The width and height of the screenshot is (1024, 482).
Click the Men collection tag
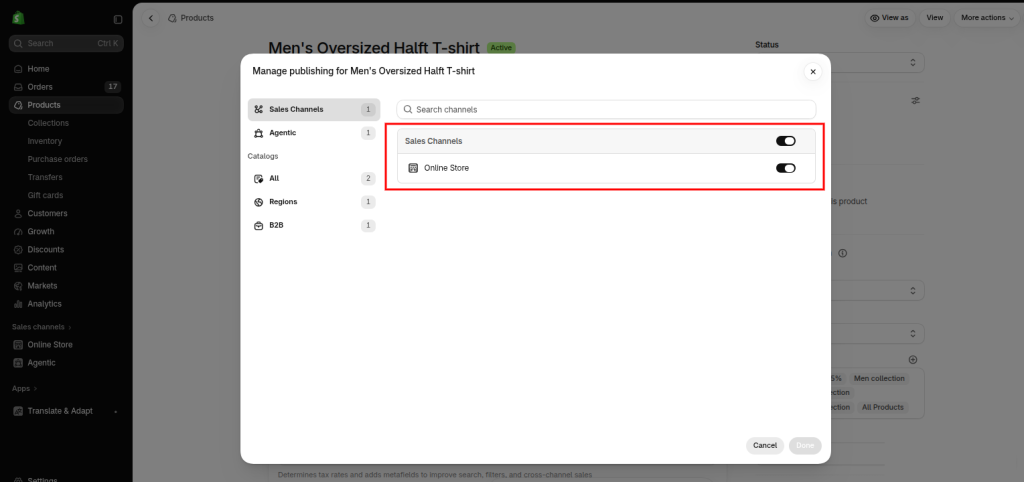tap(879, 379)
